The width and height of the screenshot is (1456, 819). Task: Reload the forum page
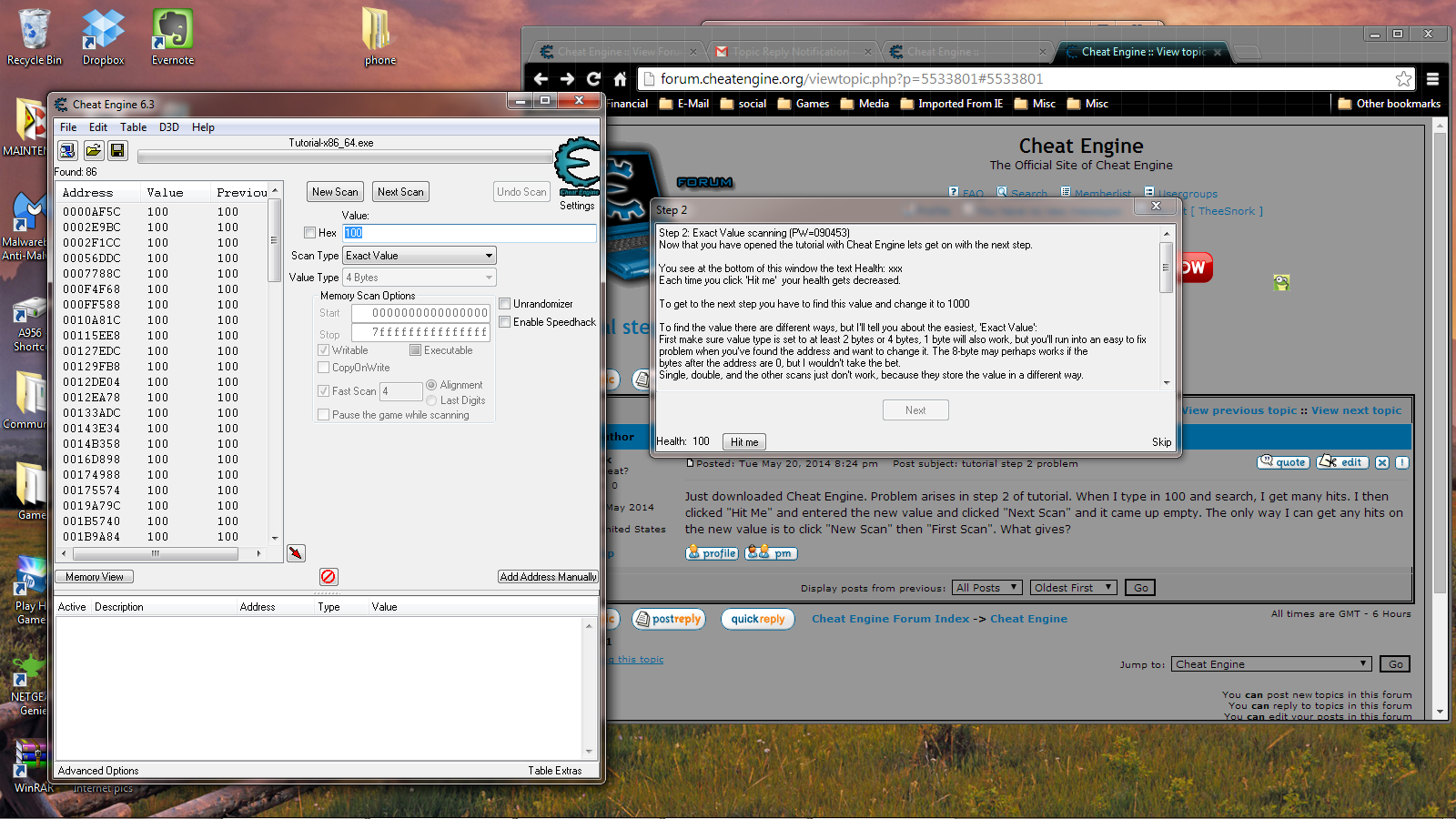[593, 79]
